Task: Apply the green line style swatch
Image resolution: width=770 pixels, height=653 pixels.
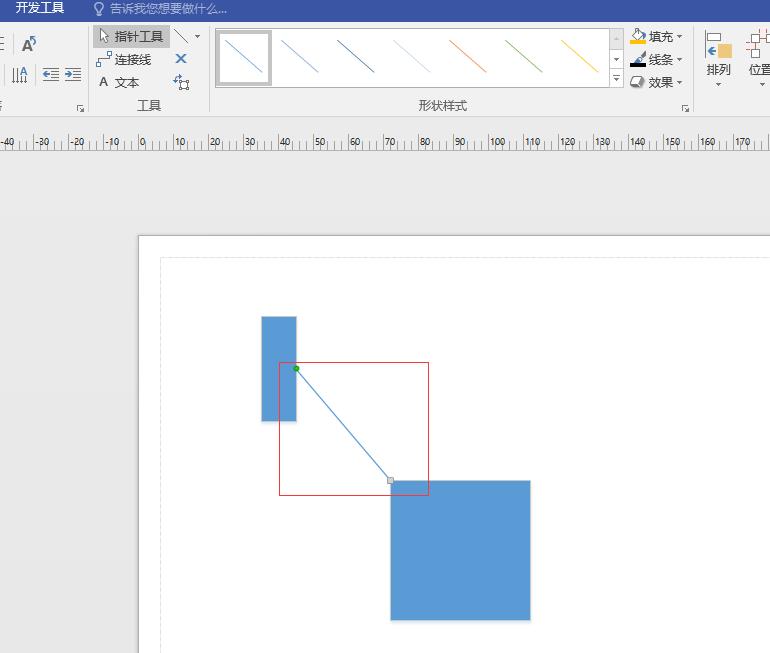Action: click(x=524, y=56)
